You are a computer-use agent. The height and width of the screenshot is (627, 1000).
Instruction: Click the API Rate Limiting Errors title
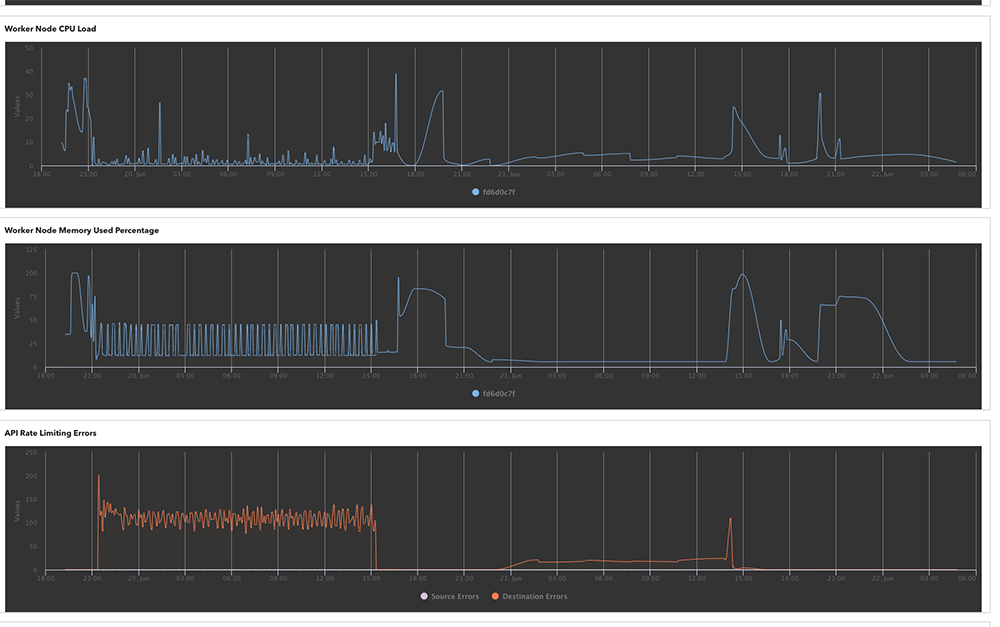[x=50, y=433]
